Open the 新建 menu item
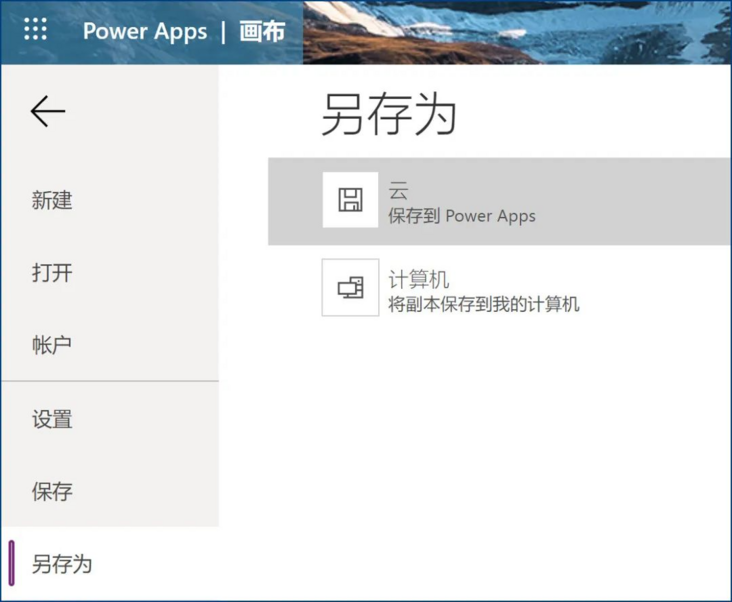This screenshot has width=732, height=602. 52,201
